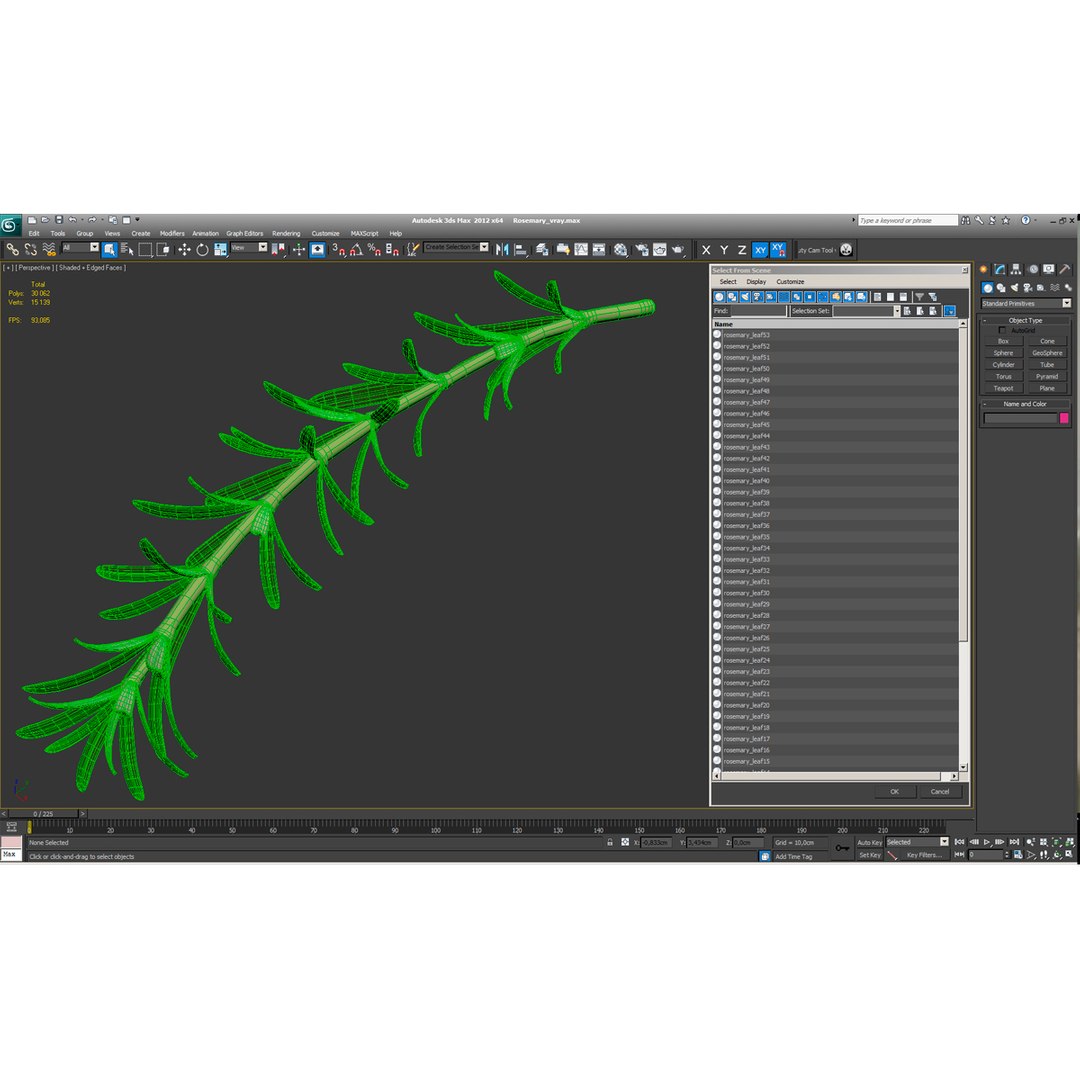
Task: Click the Select and Link tool
Action: 12,249
